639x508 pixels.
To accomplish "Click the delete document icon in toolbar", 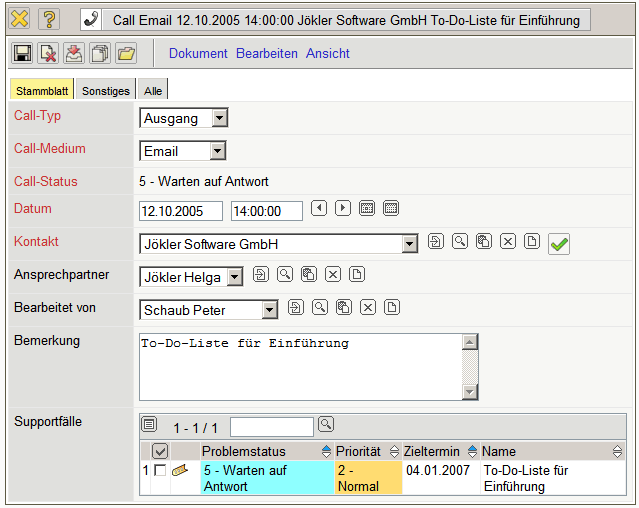I will (x=48, y=54).
